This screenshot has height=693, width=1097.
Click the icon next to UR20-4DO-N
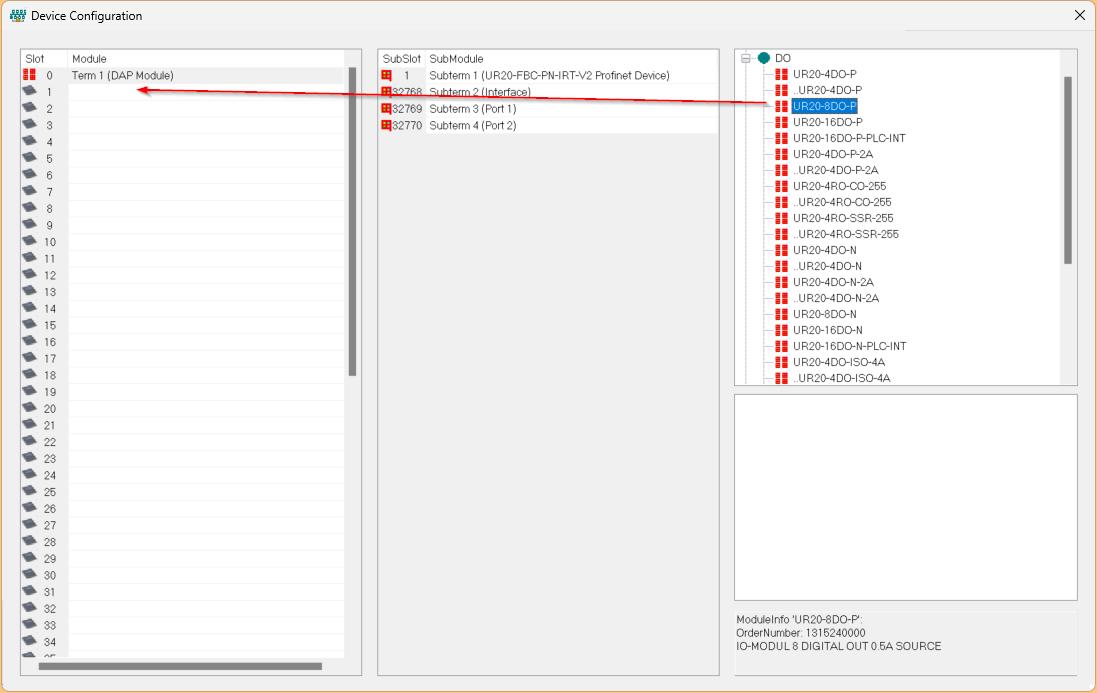781,250
